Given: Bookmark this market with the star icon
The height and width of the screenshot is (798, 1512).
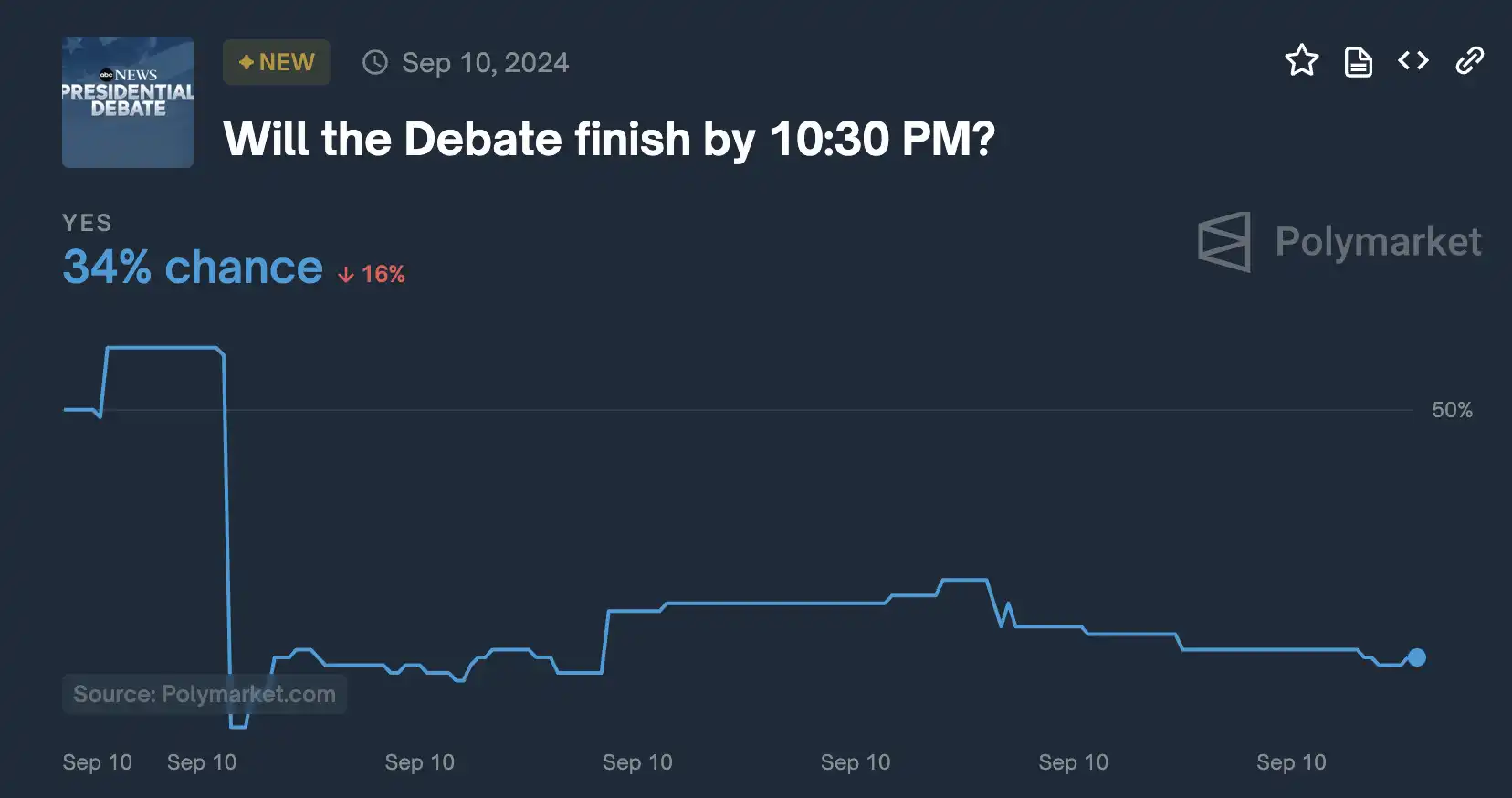Looking at the screenshot, I should (x=1301, y=61).
